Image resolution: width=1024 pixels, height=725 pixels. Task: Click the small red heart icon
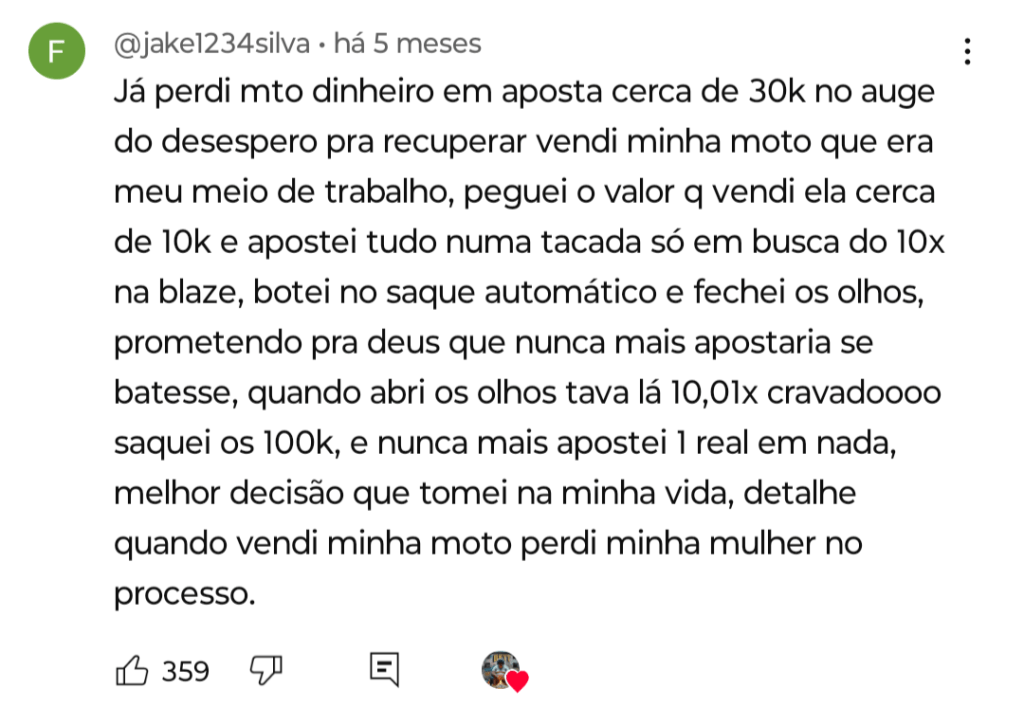[x=517, y=682]
